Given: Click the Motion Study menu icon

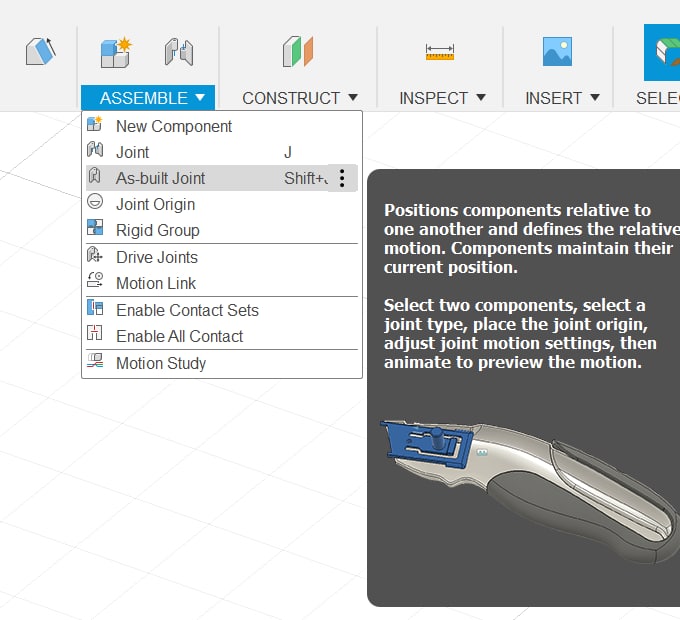Looking at the screenshot, I should pyautogui.click(x=95, y=360).
